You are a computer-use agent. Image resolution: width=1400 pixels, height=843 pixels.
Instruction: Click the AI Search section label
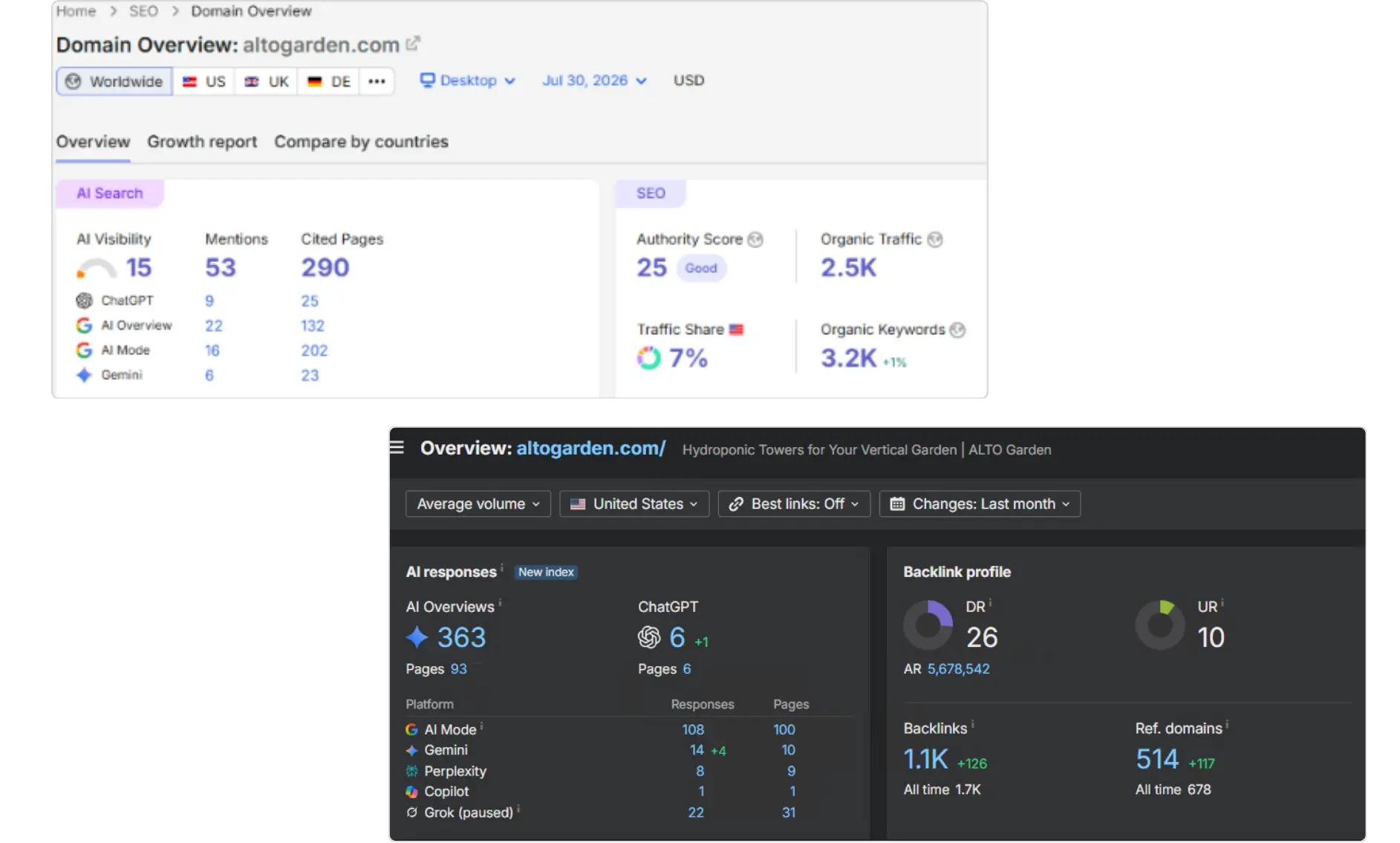110,193
